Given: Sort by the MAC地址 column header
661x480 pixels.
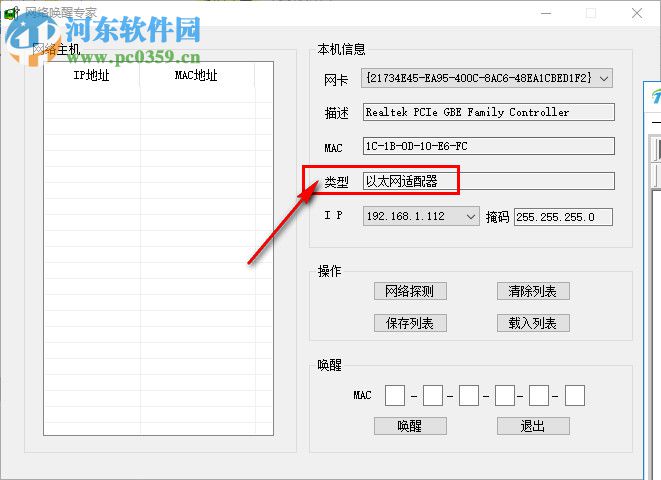Looking at the screenshot, I should pos(197,75).
